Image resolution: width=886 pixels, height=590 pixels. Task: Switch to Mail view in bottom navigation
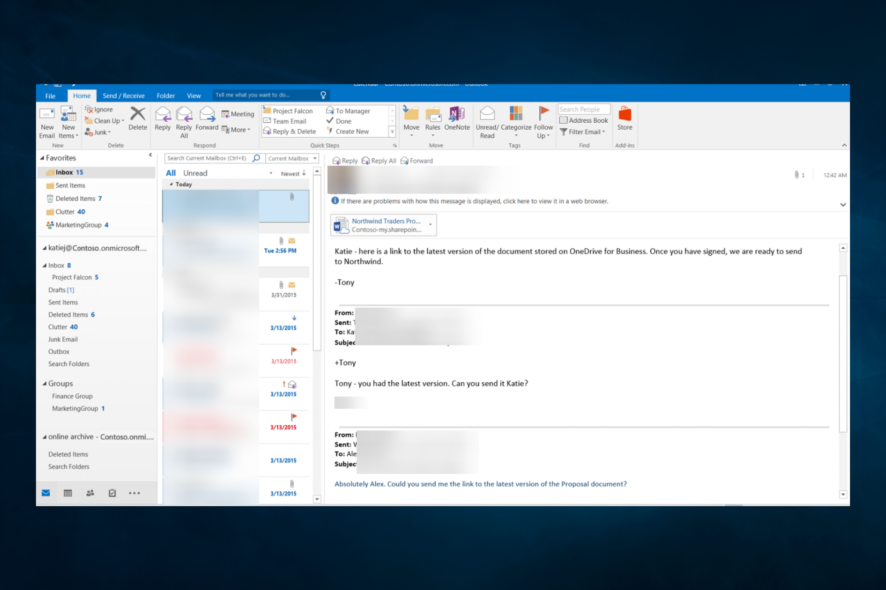click(46, 493)
